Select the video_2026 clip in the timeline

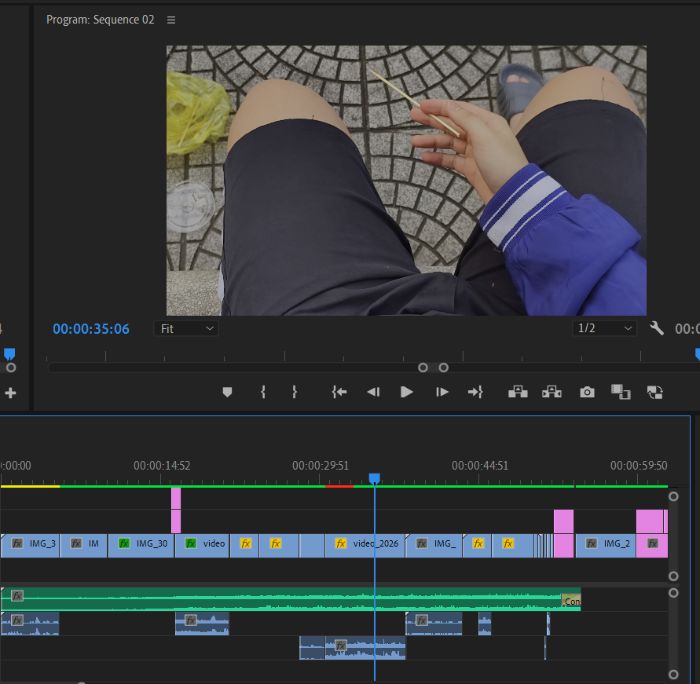[x=365, y=546]
